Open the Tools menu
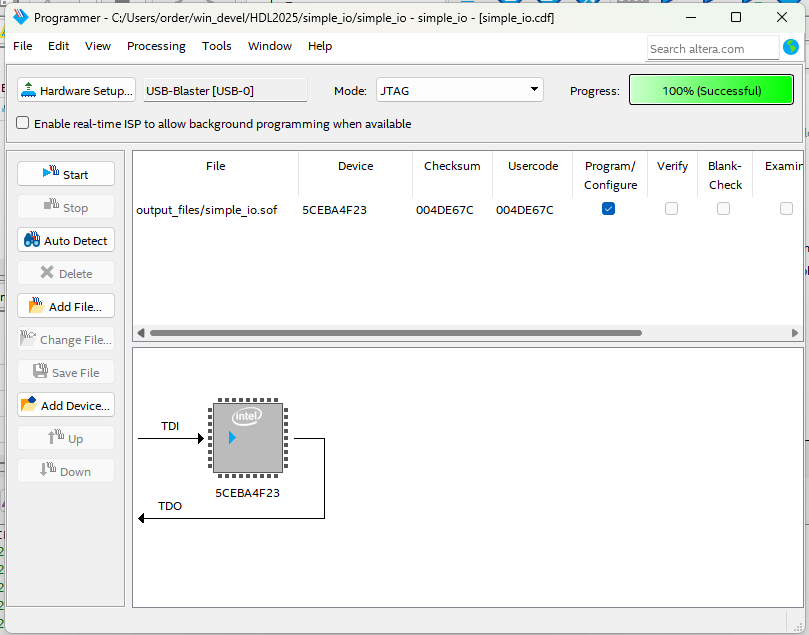This screenshot has width=809, height=635. [x=217, y=46]
